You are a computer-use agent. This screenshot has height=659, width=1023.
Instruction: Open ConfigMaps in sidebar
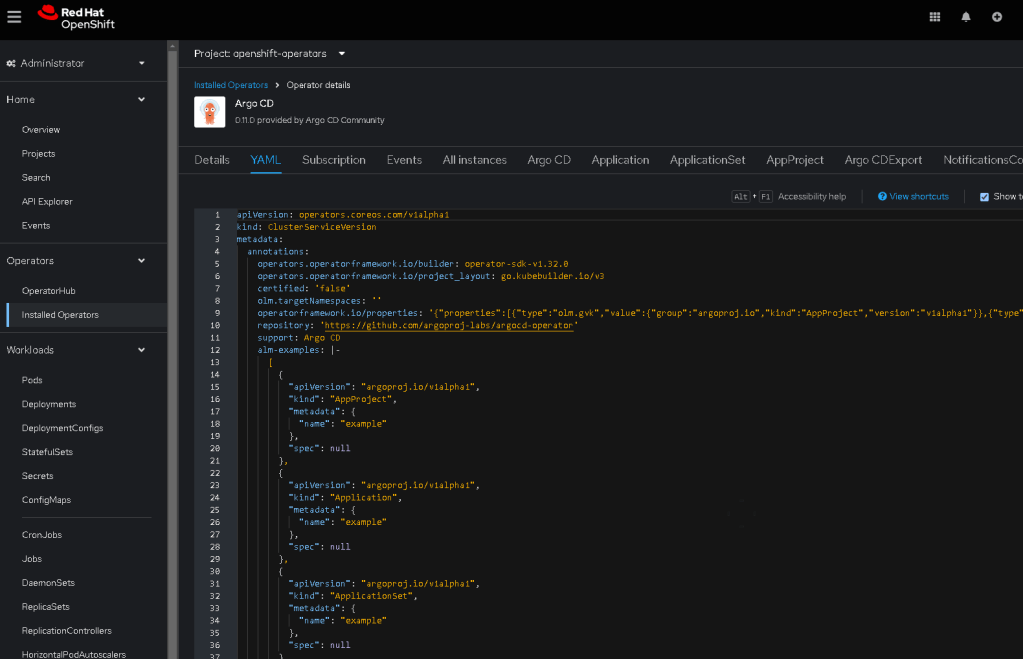46,500
